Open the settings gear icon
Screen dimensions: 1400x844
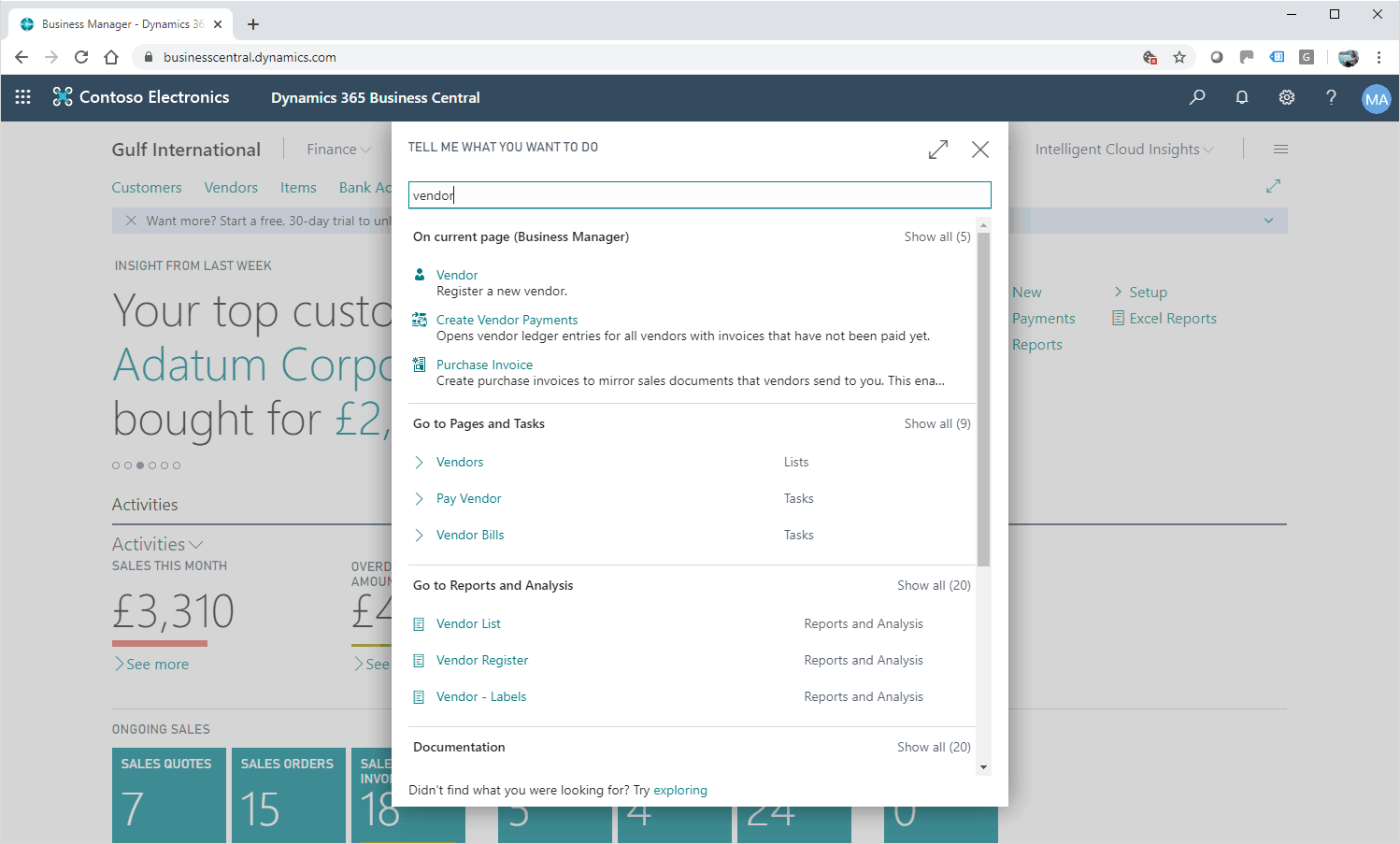tap(1287, 97)
